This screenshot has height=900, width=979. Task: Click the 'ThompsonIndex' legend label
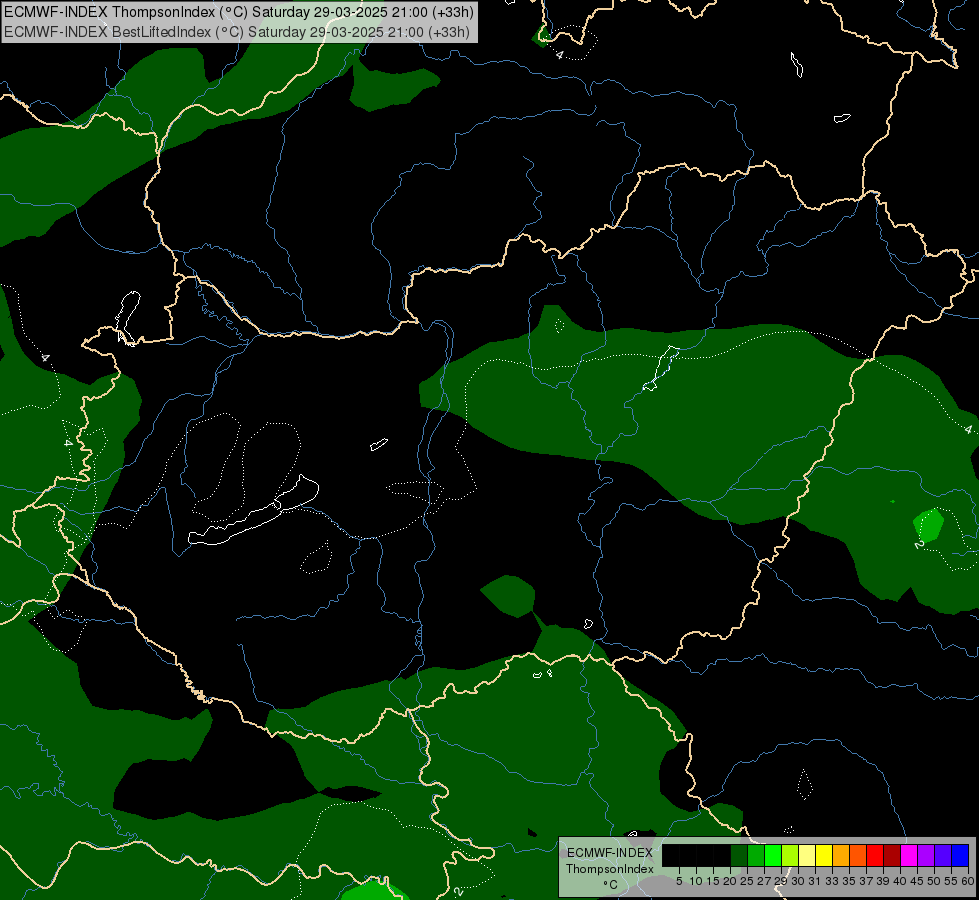(610, 869)
